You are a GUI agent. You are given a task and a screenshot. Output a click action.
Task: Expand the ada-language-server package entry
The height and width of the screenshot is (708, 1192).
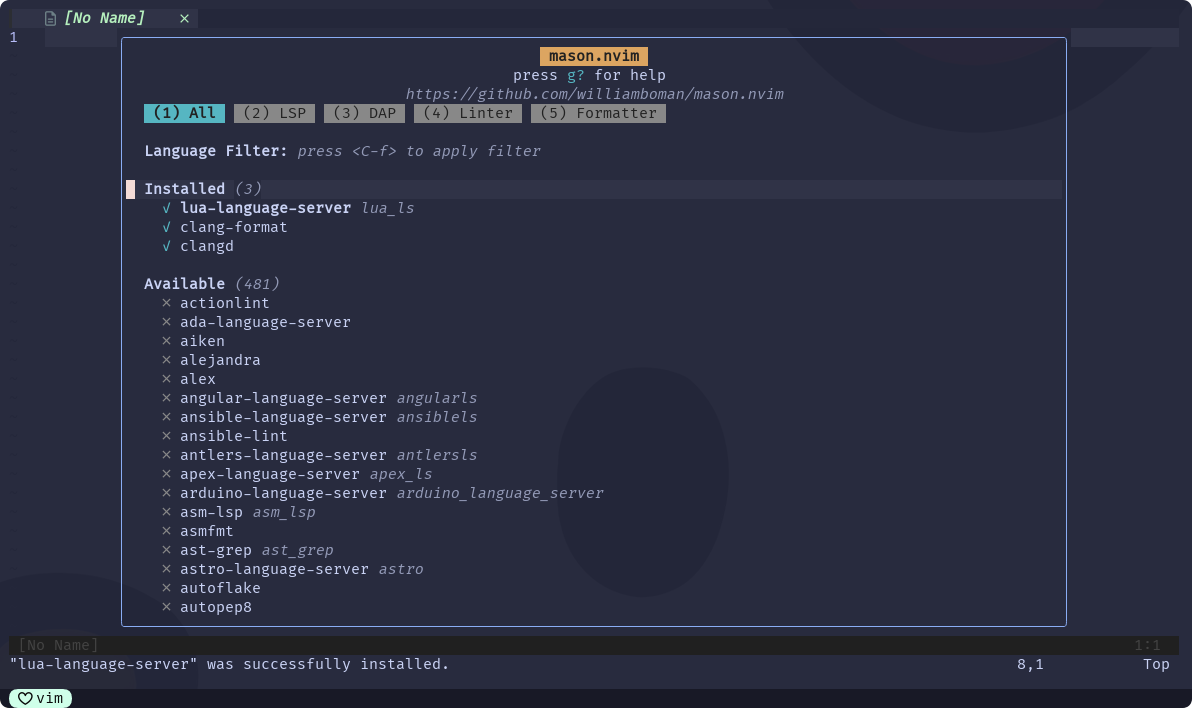point(265,322)
